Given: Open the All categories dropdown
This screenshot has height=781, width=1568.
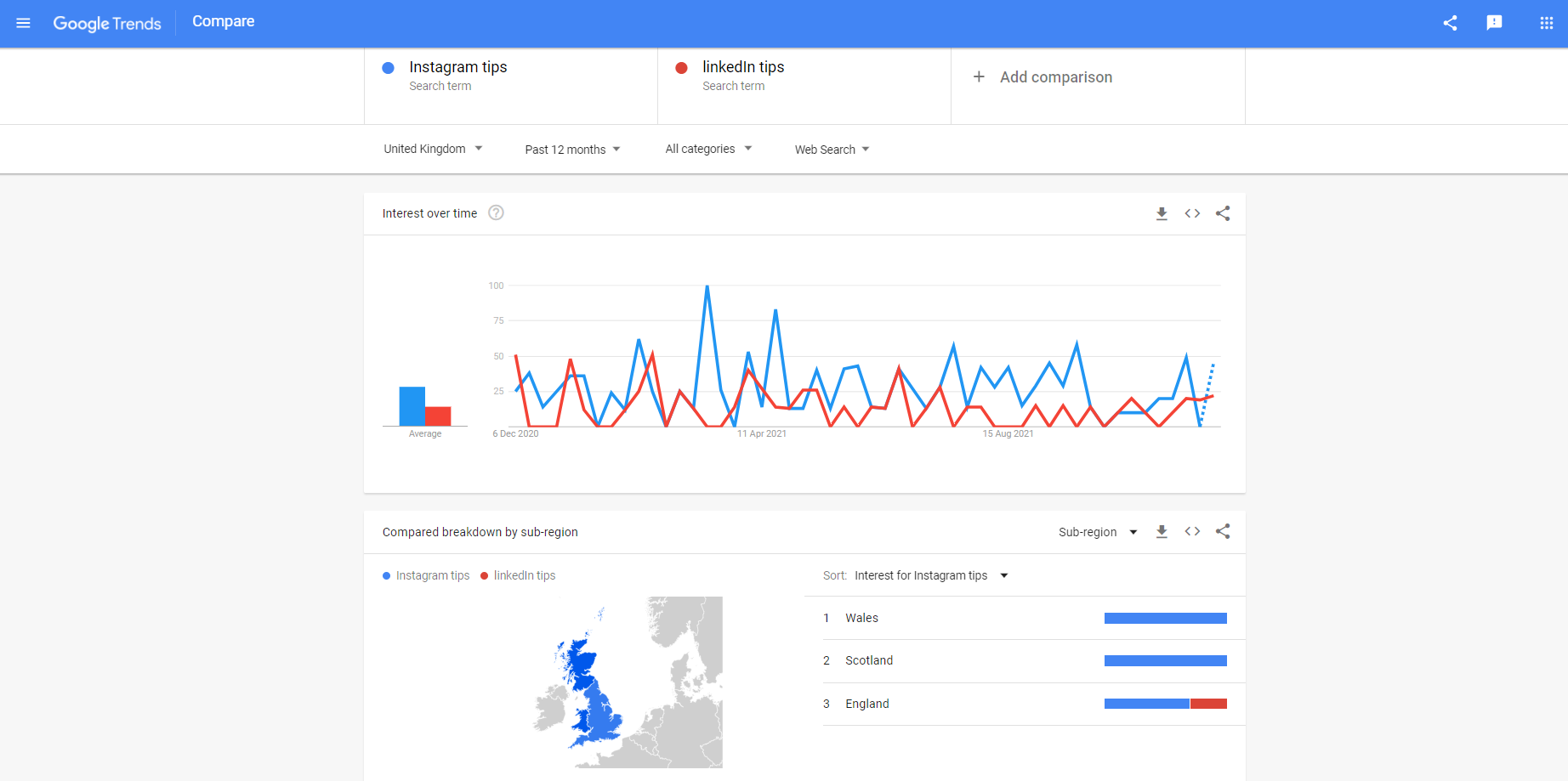Looking at the screenshot, I should (708, 149).
